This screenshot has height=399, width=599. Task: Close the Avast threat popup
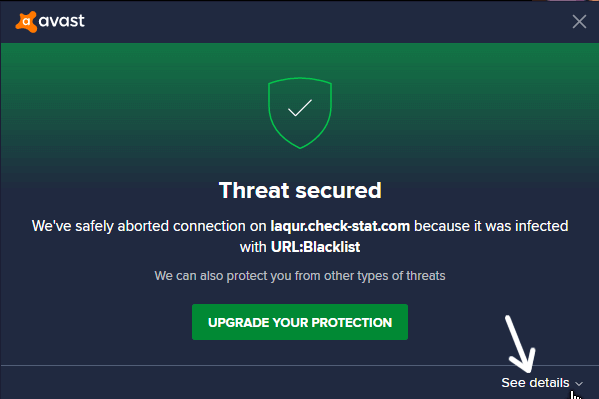coord(579,22)
